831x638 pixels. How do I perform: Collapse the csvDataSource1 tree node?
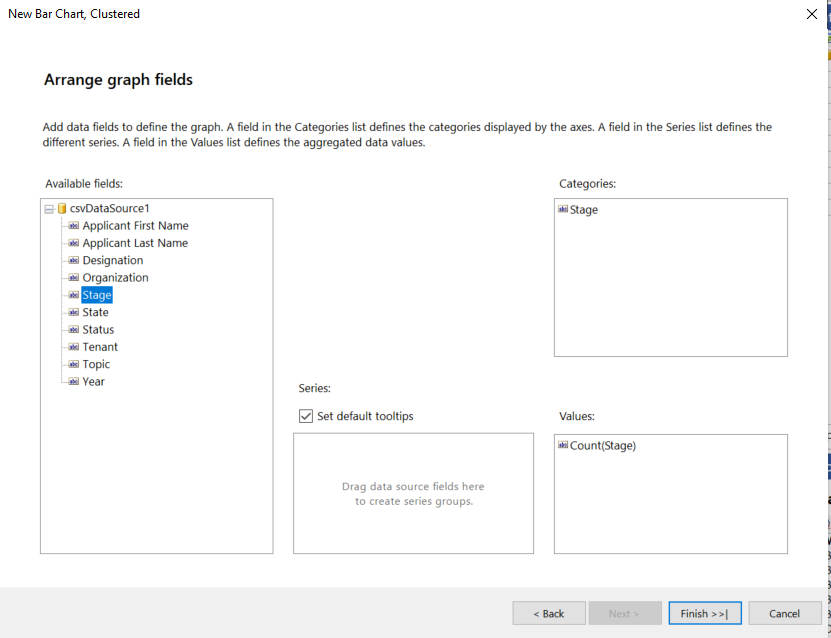pos(48,209)
